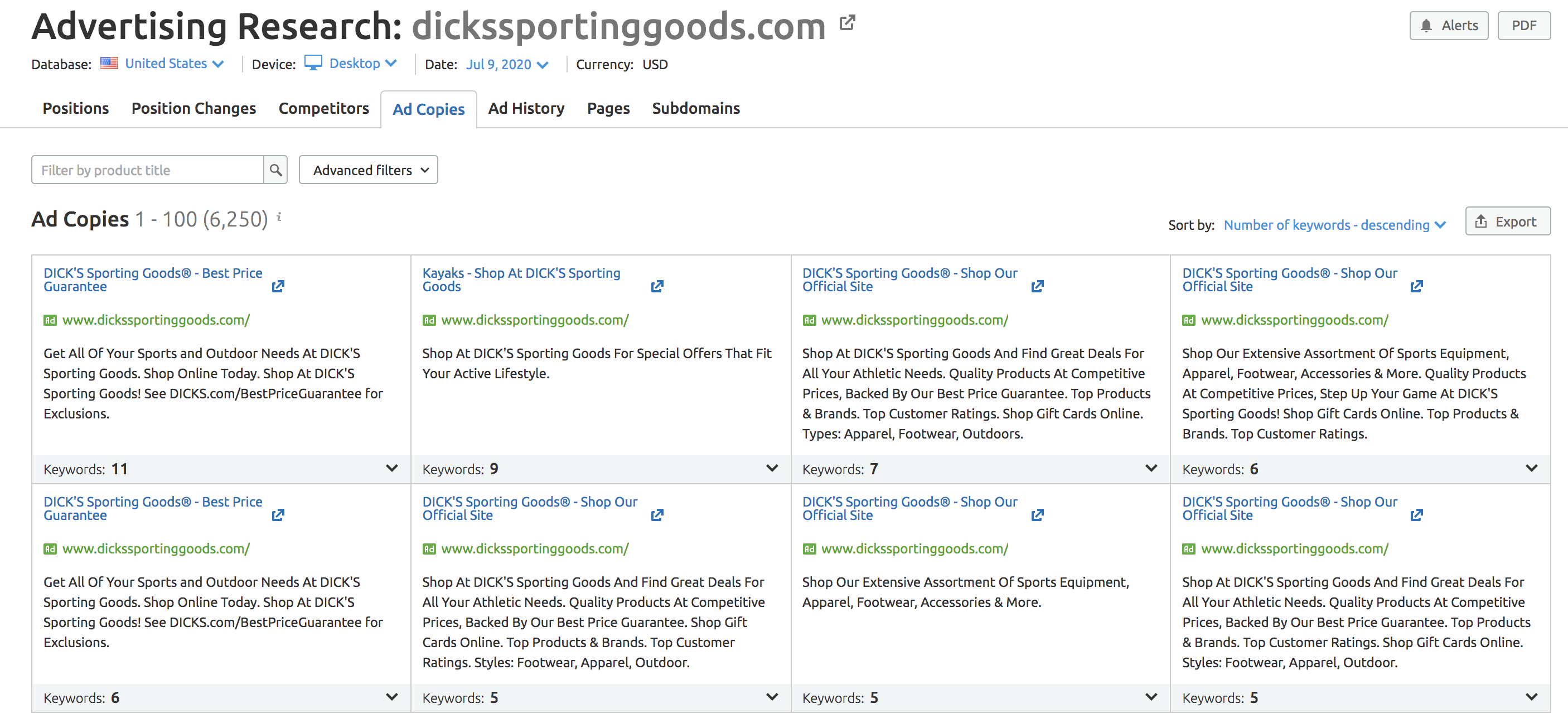
Task: Select the Ad Copies tab
Action: tap(428, 109)
